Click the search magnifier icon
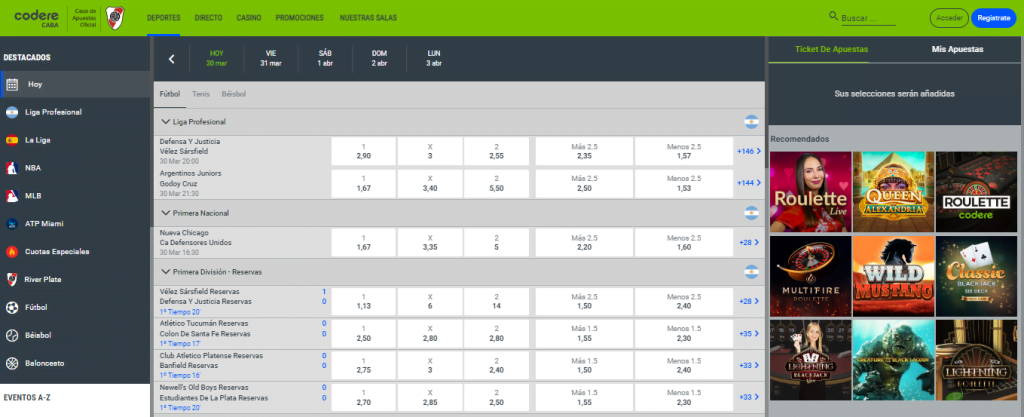Viewport: 1024px width, 417px height. point(833,16)
